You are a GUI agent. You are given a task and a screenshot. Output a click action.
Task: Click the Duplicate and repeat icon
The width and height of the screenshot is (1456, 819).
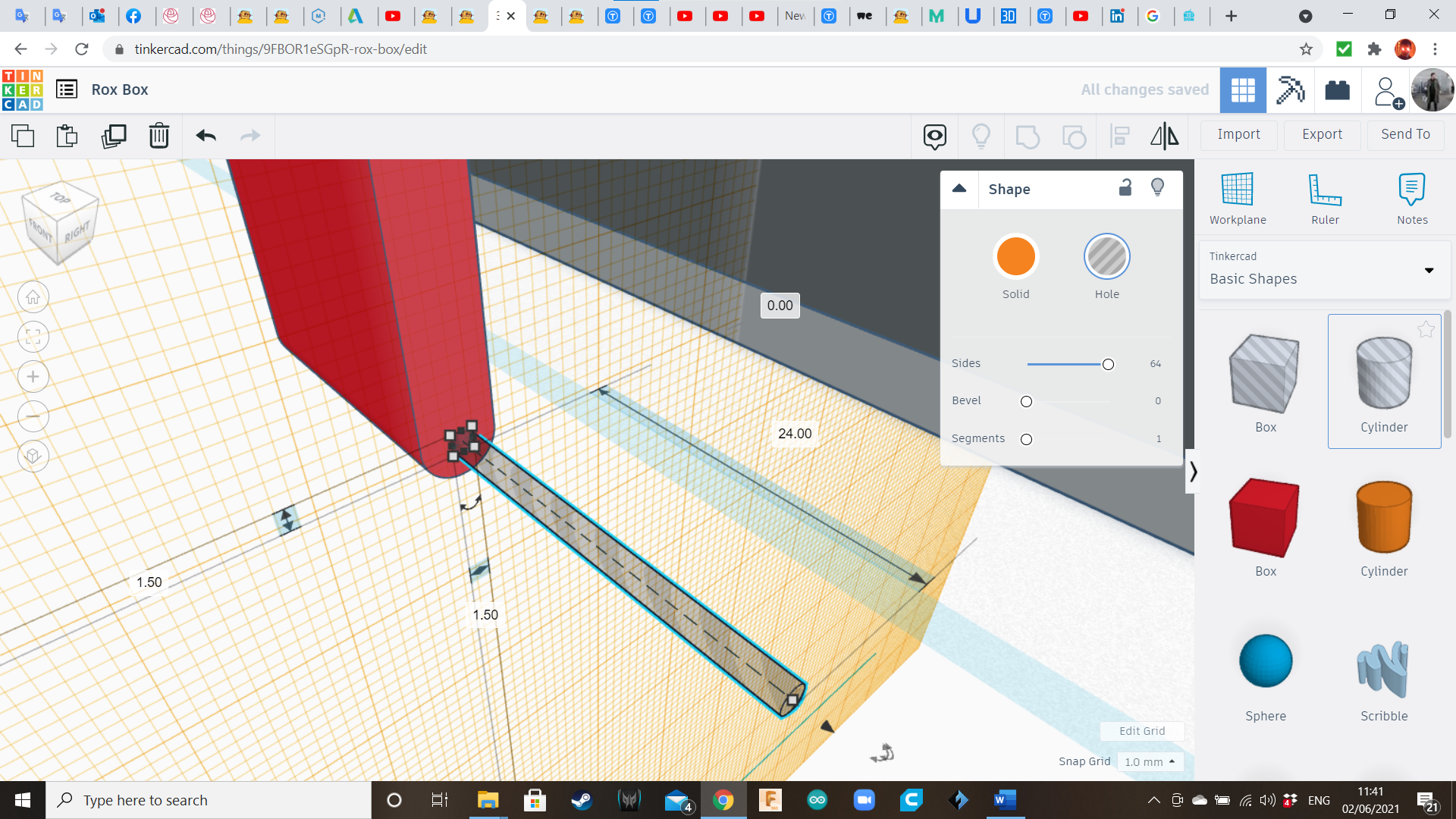114,136
